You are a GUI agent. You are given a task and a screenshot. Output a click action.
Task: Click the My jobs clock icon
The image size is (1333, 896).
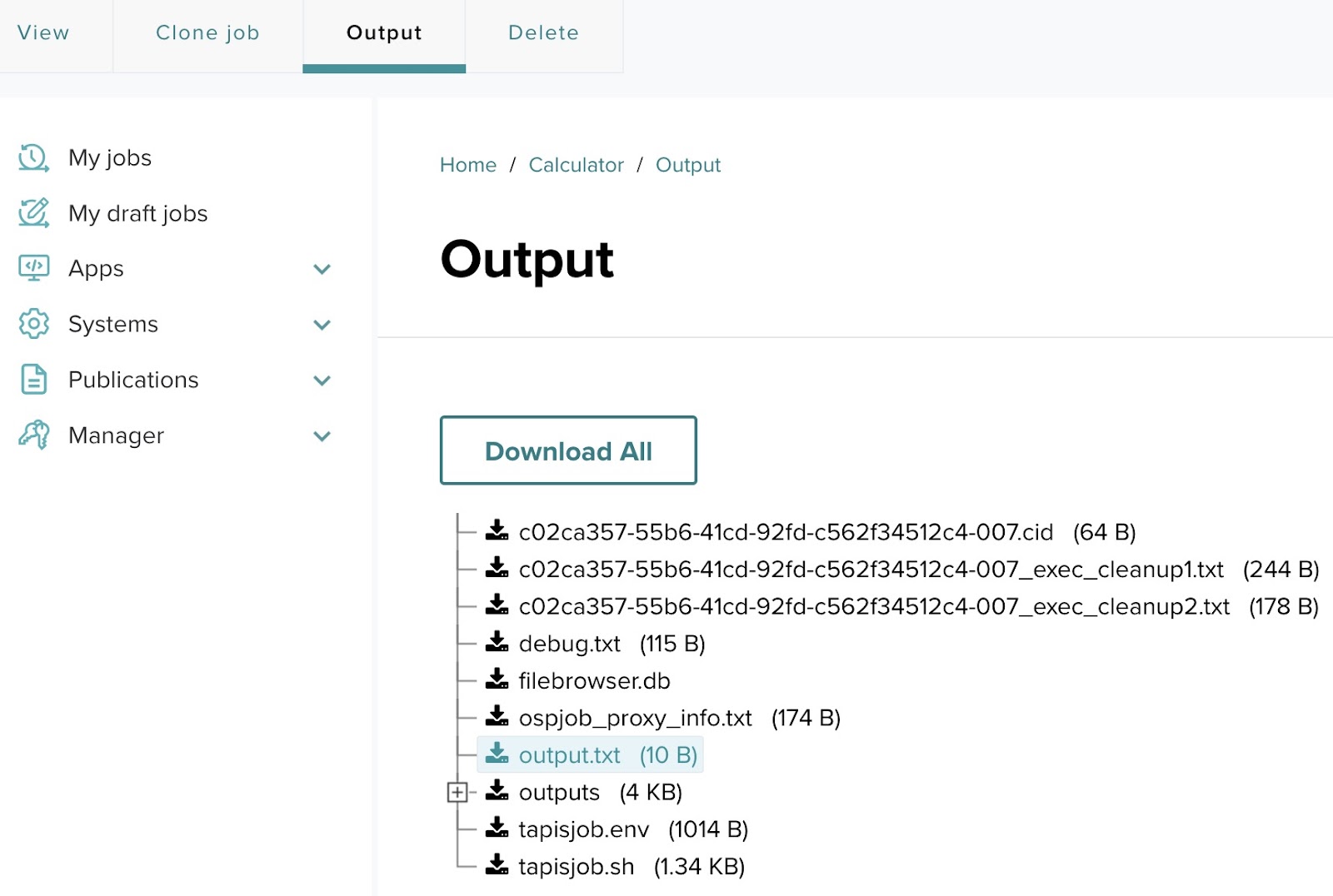[x=33, y=157]
